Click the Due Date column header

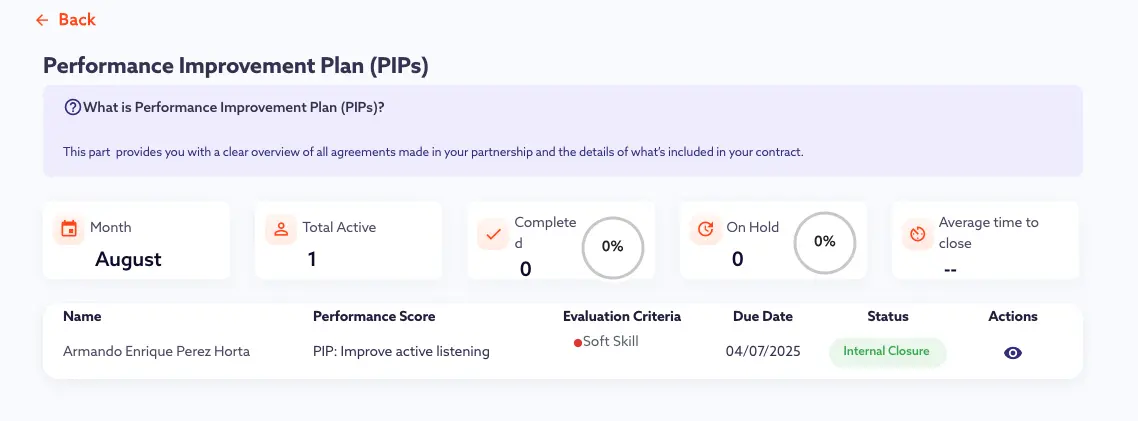pos(762,316)
